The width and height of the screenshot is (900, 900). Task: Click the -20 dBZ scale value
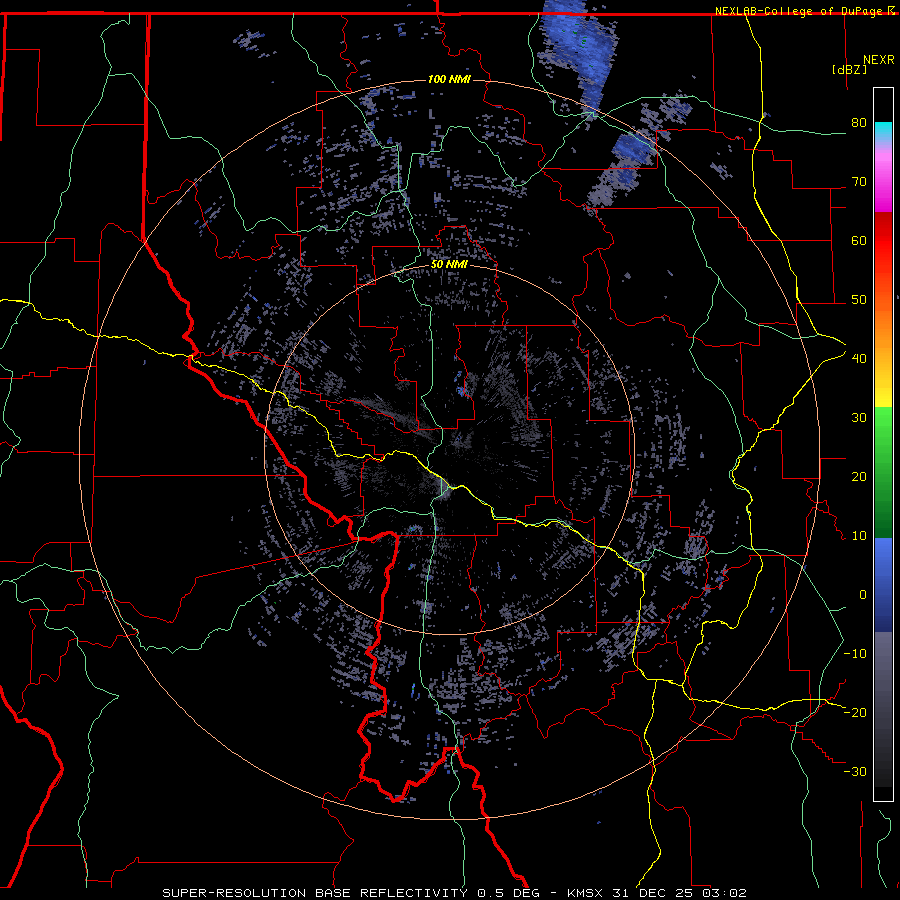pos(855,712)
